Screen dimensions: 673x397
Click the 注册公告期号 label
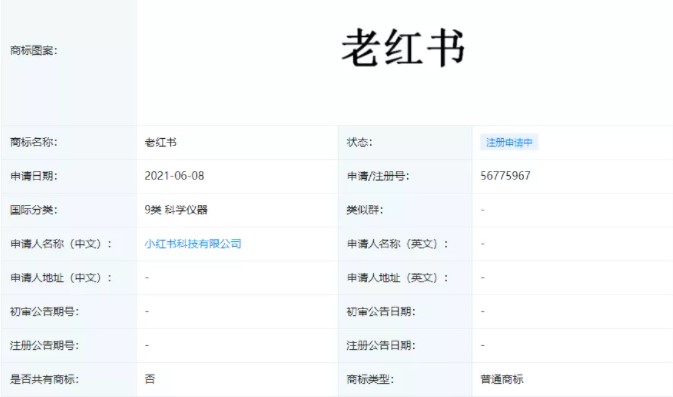(x=44, y=345)
